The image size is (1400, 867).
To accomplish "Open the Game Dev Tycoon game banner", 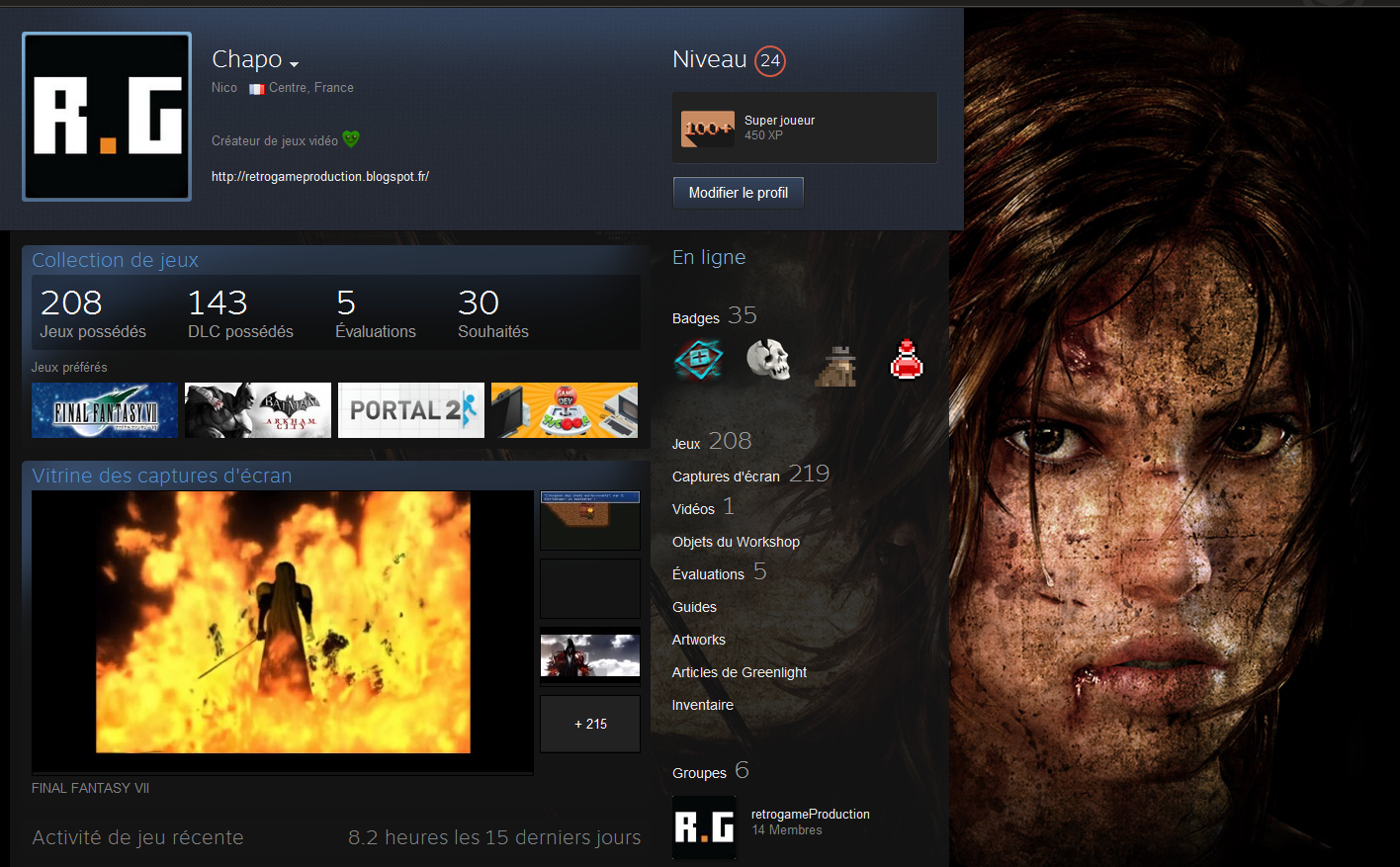I will 565,410.
